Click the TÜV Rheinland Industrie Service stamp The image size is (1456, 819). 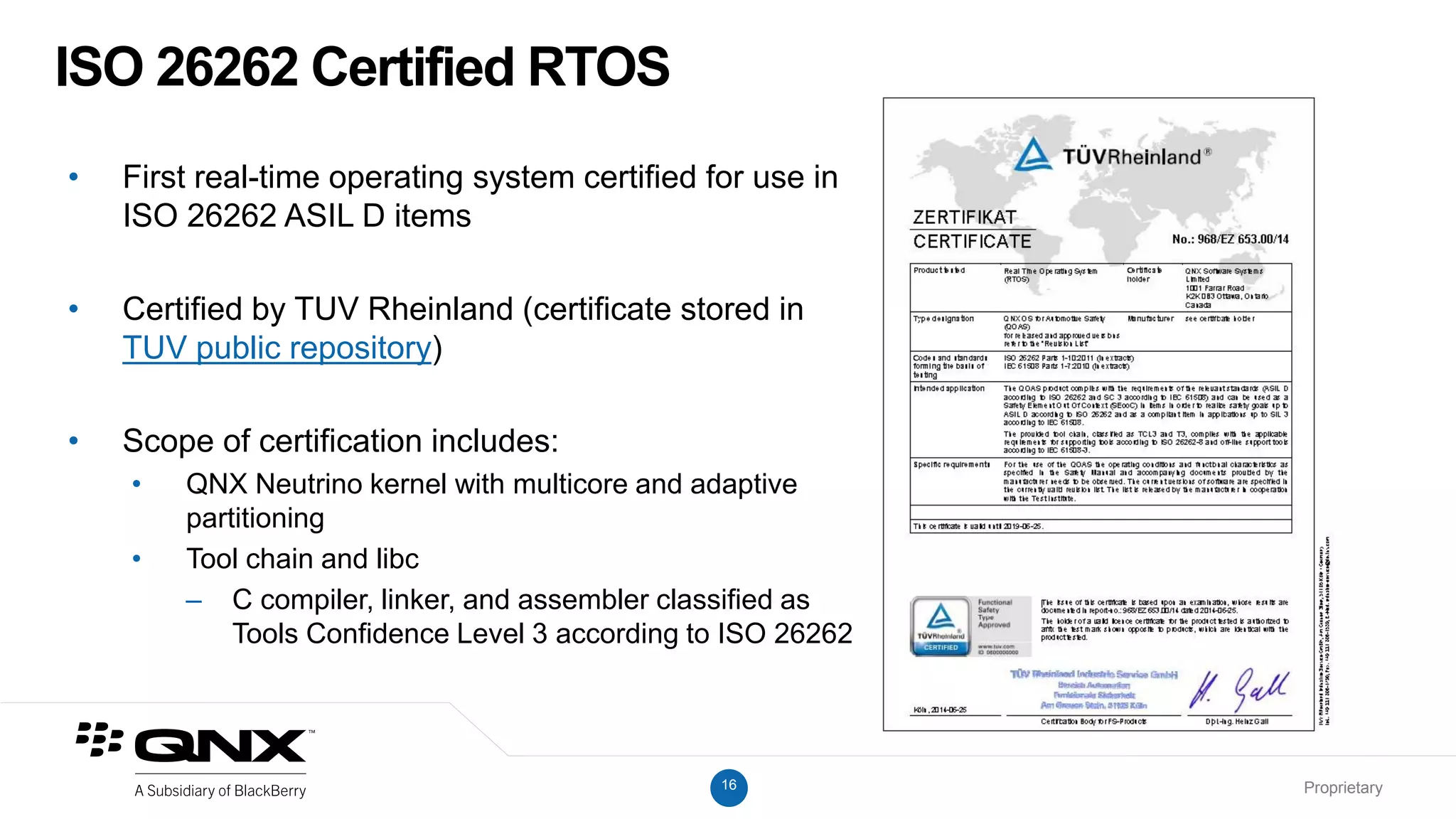pos(1093,690)
